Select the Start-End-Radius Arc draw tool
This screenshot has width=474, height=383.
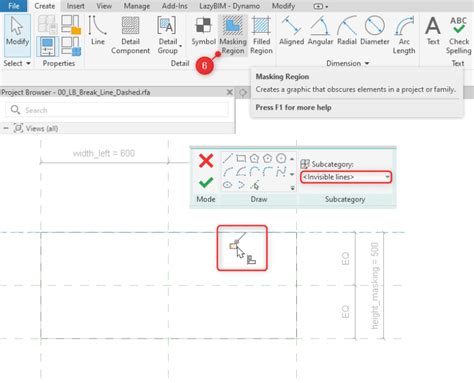227,172
